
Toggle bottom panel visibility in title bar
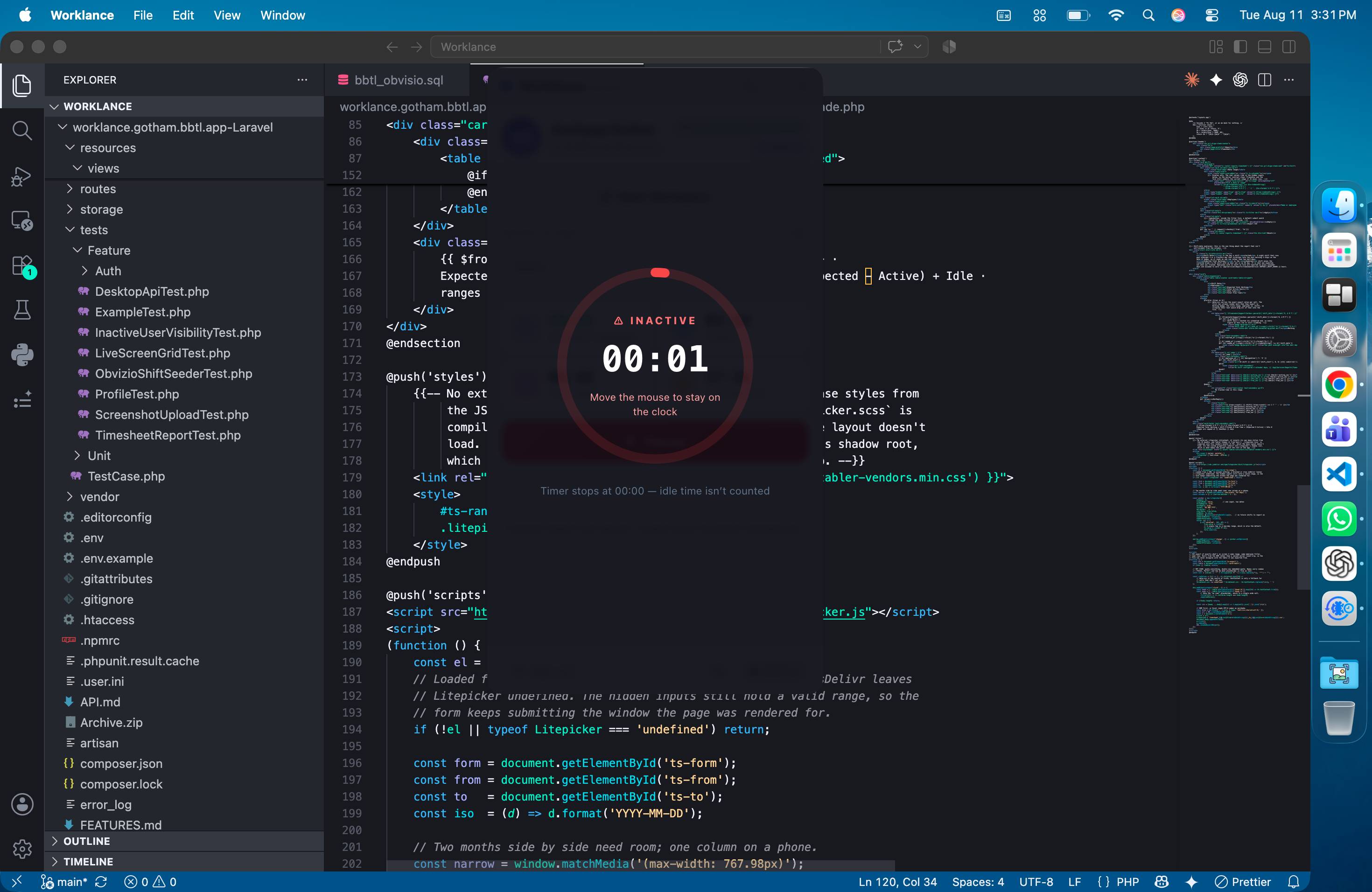1265,47
